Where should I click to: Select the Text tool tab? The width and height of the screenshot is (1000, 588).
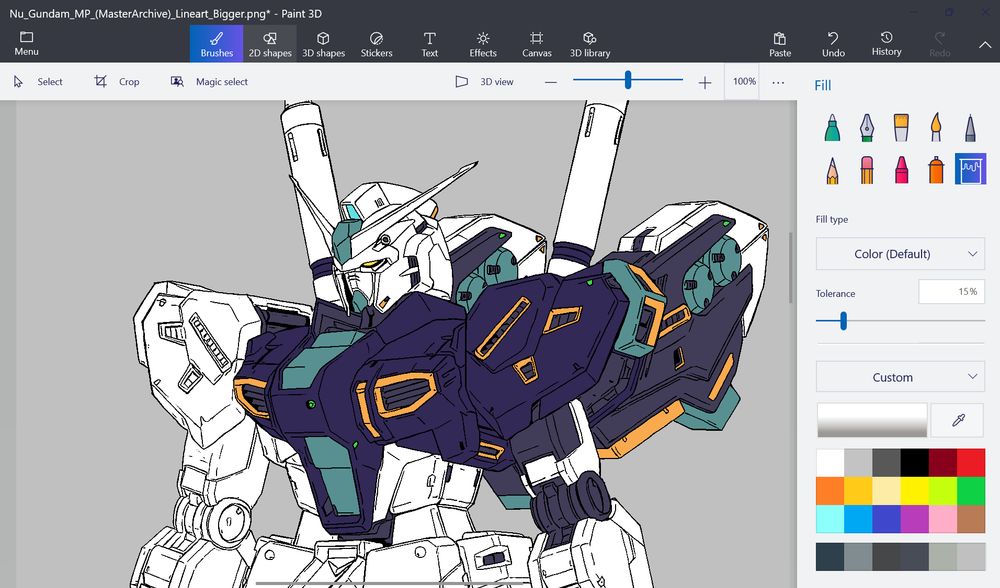coord(430,43)
